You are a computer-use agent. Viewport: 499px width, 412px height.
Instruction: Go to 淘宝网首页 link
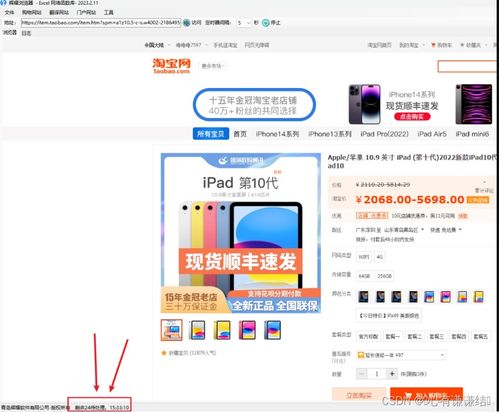click(379, 45)
